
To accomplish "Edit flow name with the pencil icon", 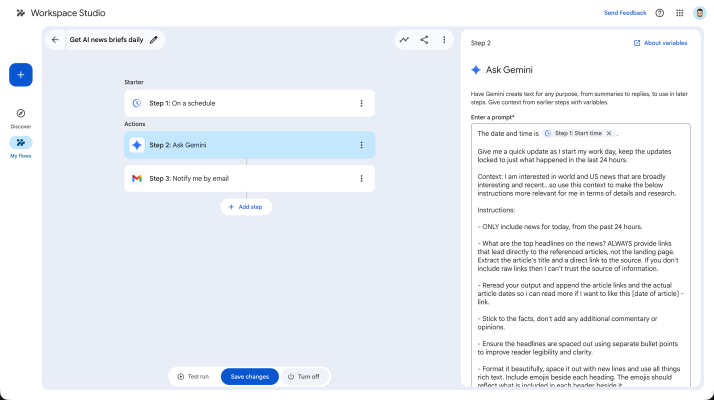I will pyautogui.click(x=154, y=40).
